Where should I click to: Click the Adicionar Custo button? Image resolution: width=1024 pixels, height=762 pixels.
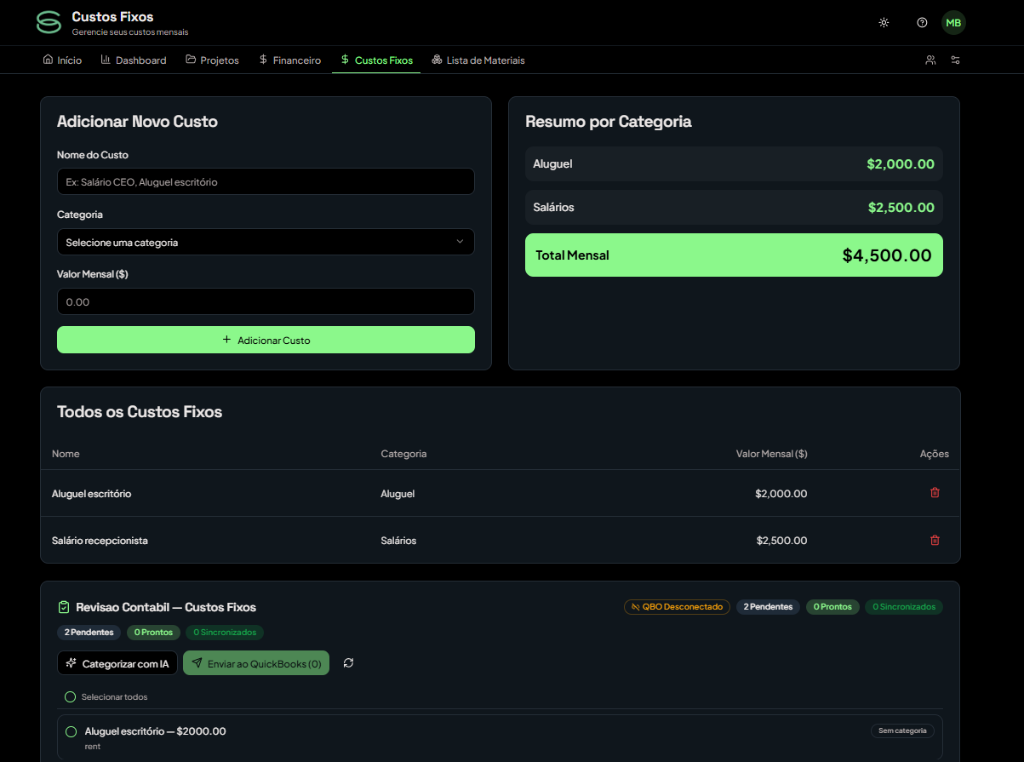coord(266,340)
